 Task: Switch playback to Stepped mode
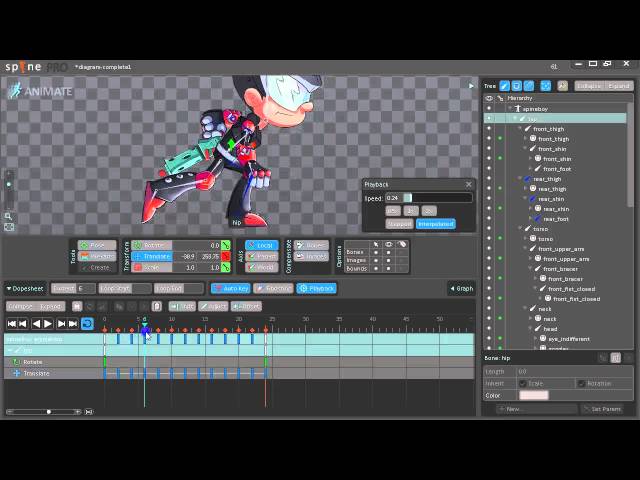tap(399, 224)
